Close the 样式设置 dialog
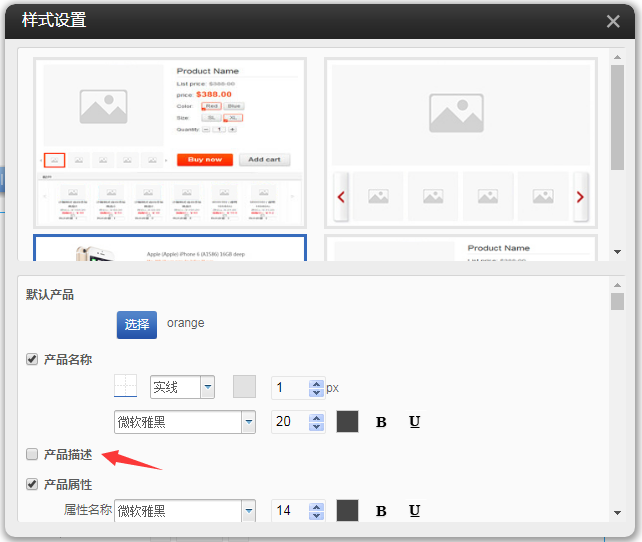Image resolution: width=642 pixels, height=542 pixels. 613,21
